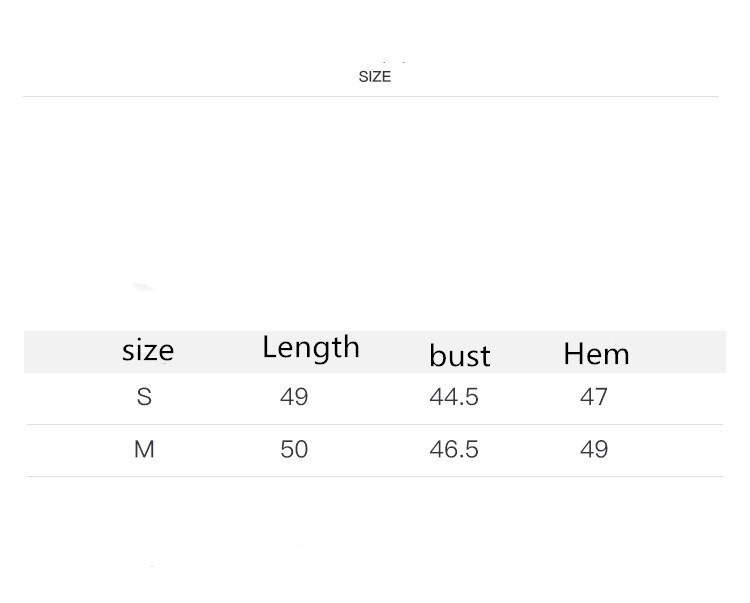Select the M size row label
This screenshot has height=603, width=750.
pos(144,449)
